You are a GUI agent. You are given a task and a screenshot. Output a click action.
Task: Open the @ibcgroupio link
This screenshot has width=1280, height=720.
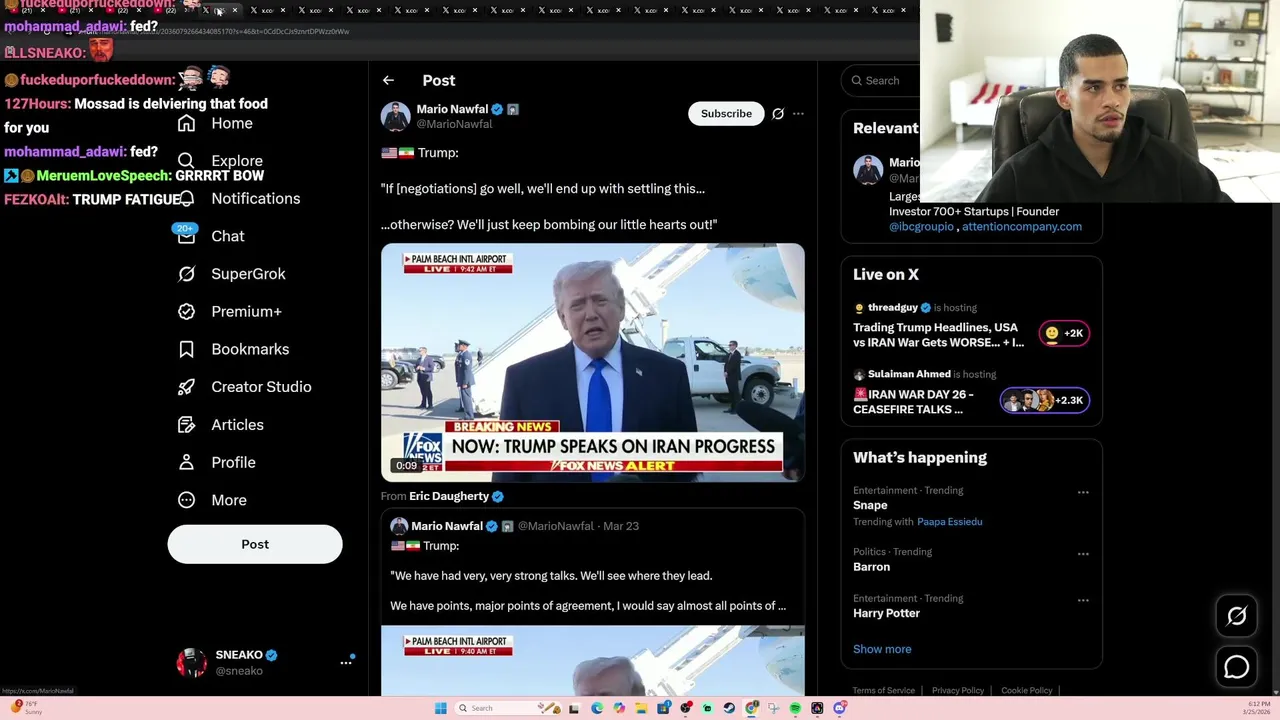(921, 227)
